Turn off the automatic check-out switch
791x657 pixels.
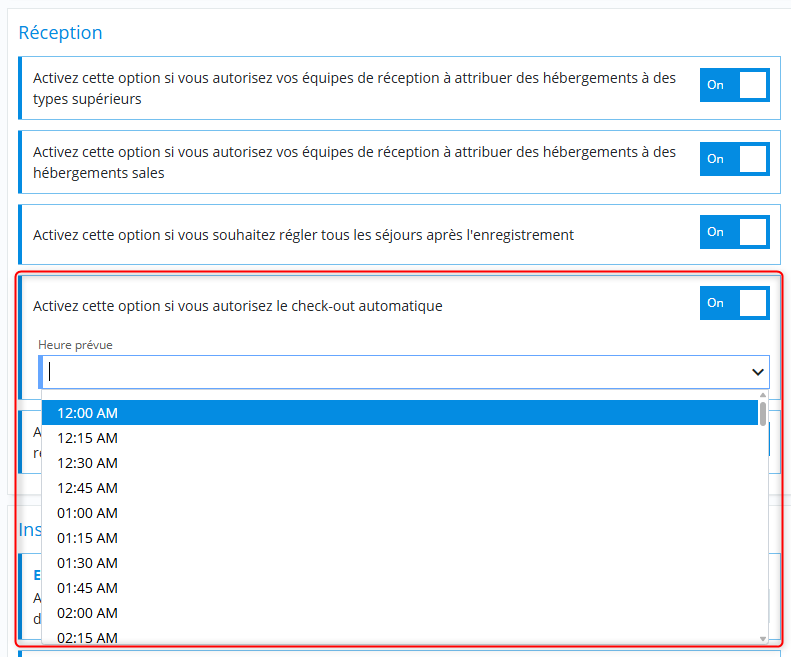(x=734, y=303)
